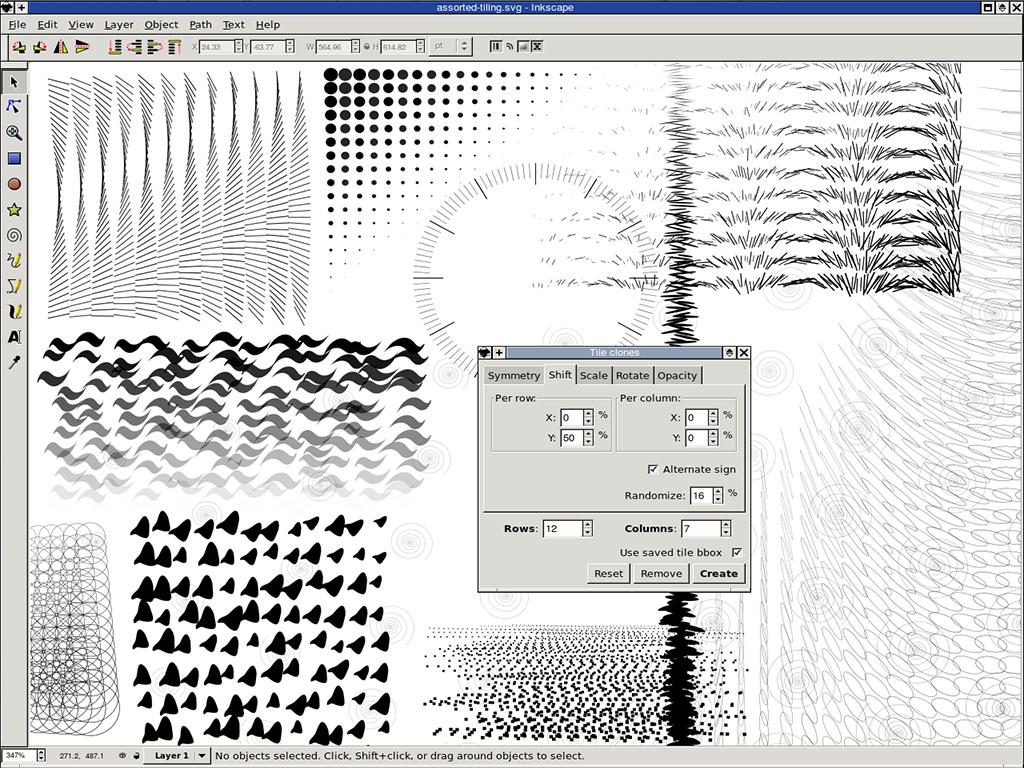
Task: Select the Dropper tool
Action: point(14,362)
